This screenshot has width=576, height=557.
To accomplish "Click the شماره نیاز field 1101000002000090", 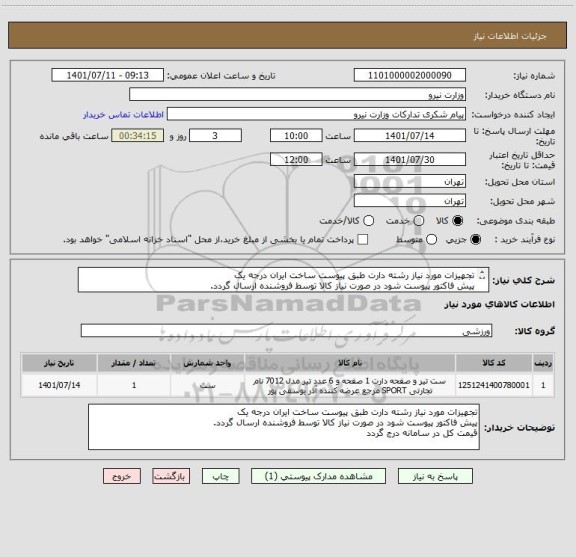I will (410, 75).
